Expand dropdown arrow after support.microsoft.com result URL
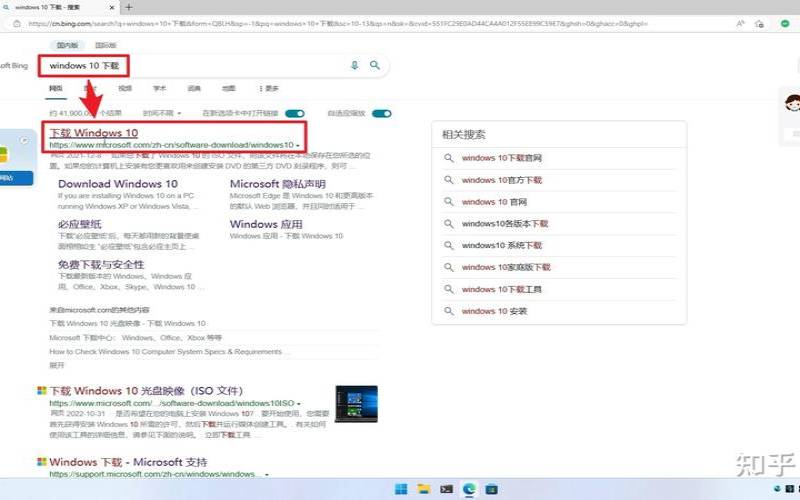 [266, 475]
